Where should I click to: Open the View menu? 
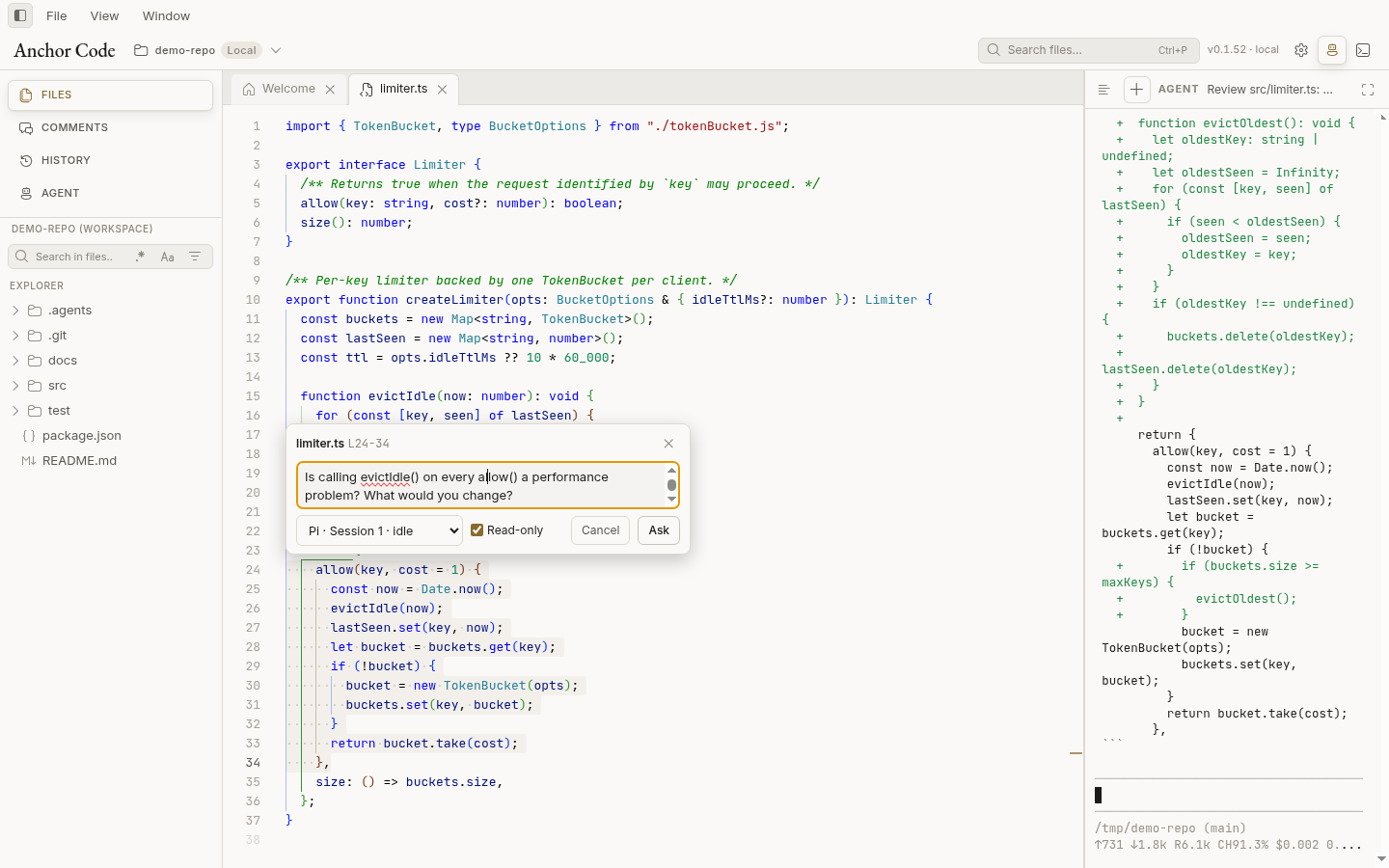[x=104, y=15]
